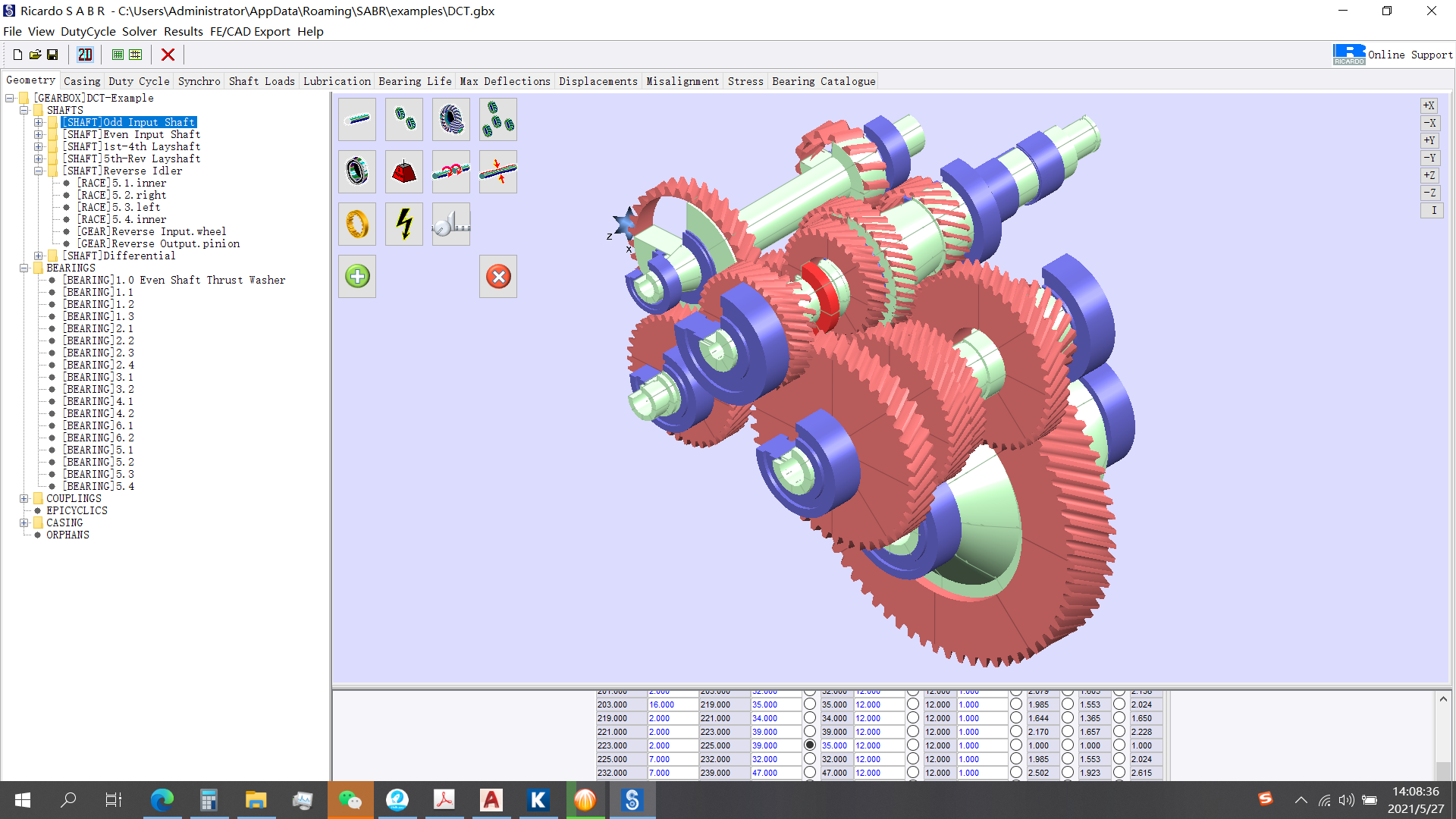Image resolution: width=1456 pixels, height=819 pixels.
Task: Switch to the Misalignment tab
Action: click(x=682, y=81)
